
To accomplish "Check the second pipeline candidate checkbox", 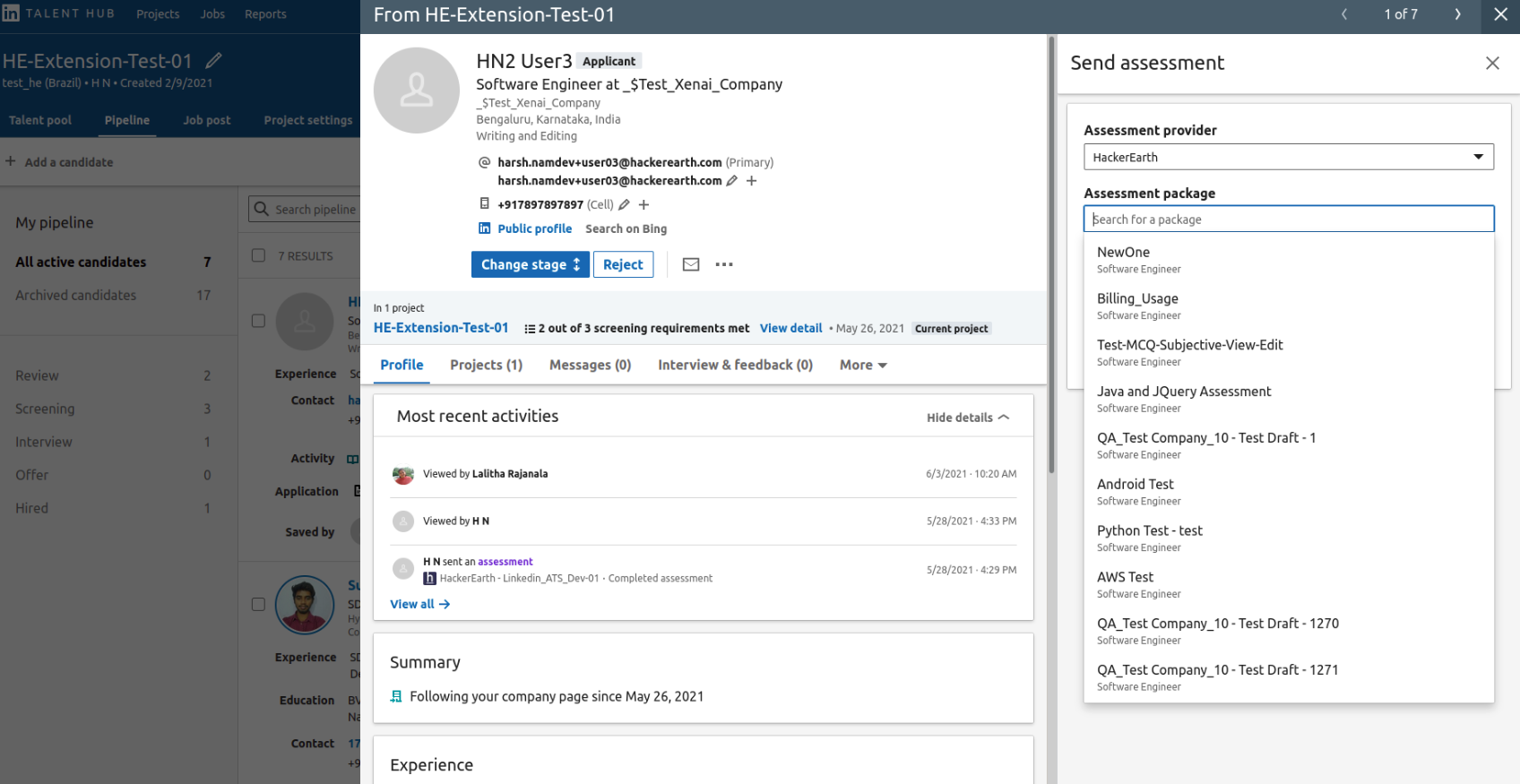I will click(259, 605).
